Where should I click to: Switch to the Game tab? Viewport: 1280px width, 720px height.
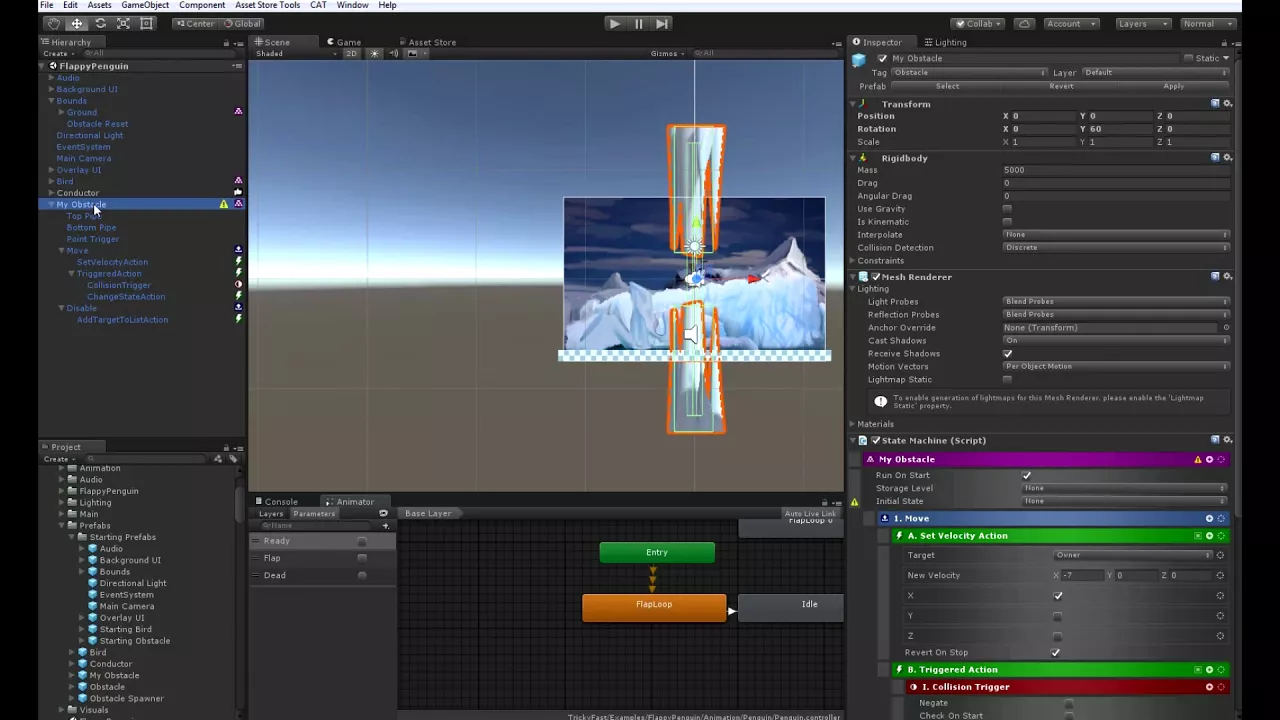pos(343,42)
